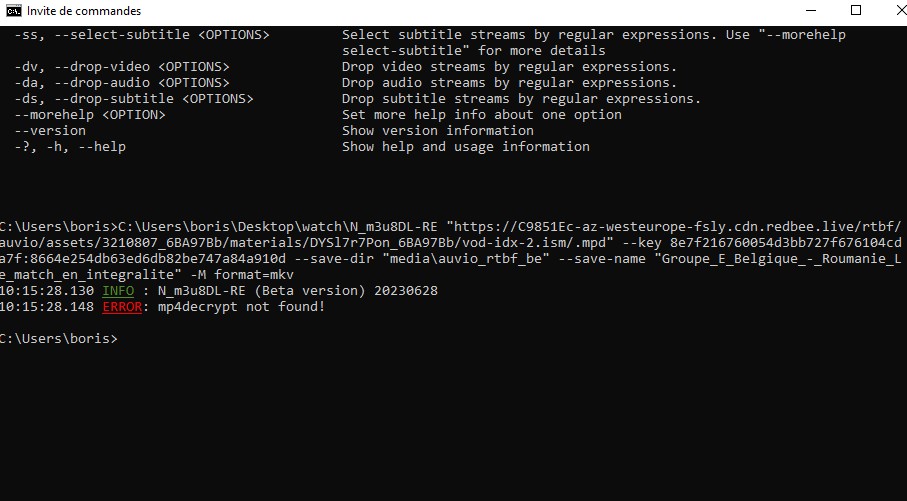The width and height of the screenshot is (907, 501).
Task: Click the green underlined INFO label
Action: click(118, 290)
